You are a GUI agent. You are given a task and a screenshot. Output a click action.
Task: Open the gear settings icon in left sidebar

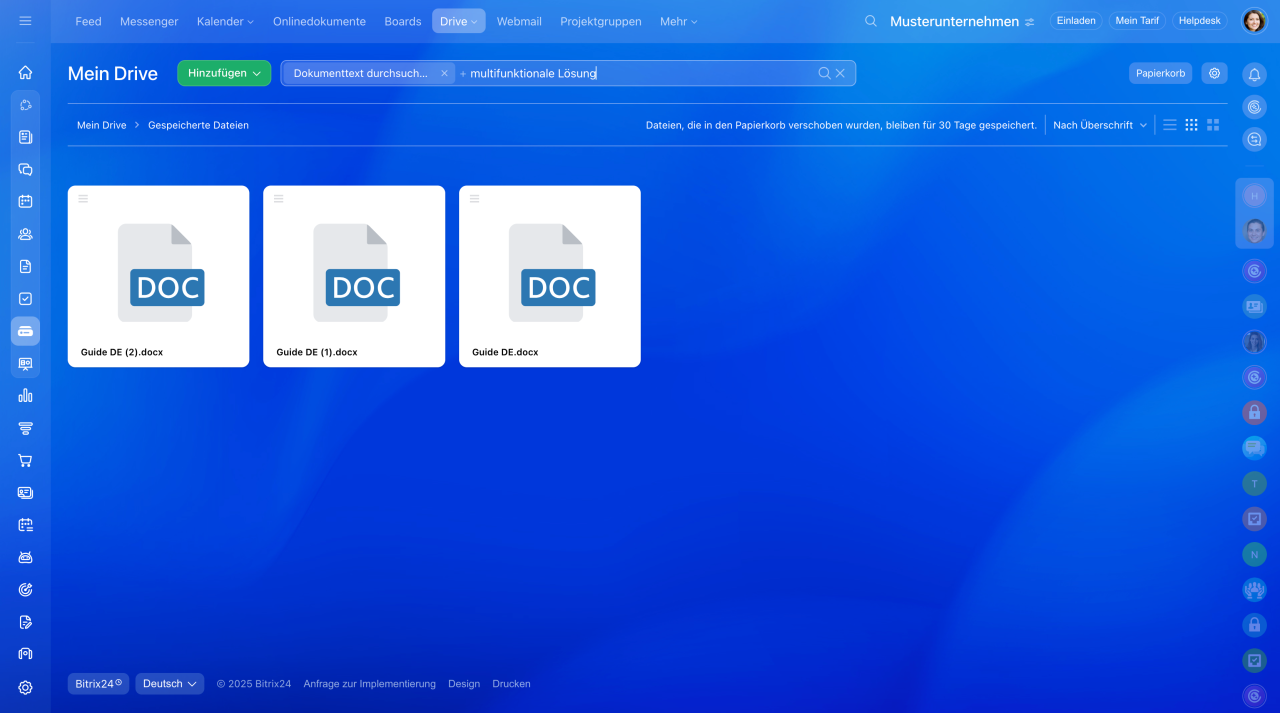coord(25,687)
